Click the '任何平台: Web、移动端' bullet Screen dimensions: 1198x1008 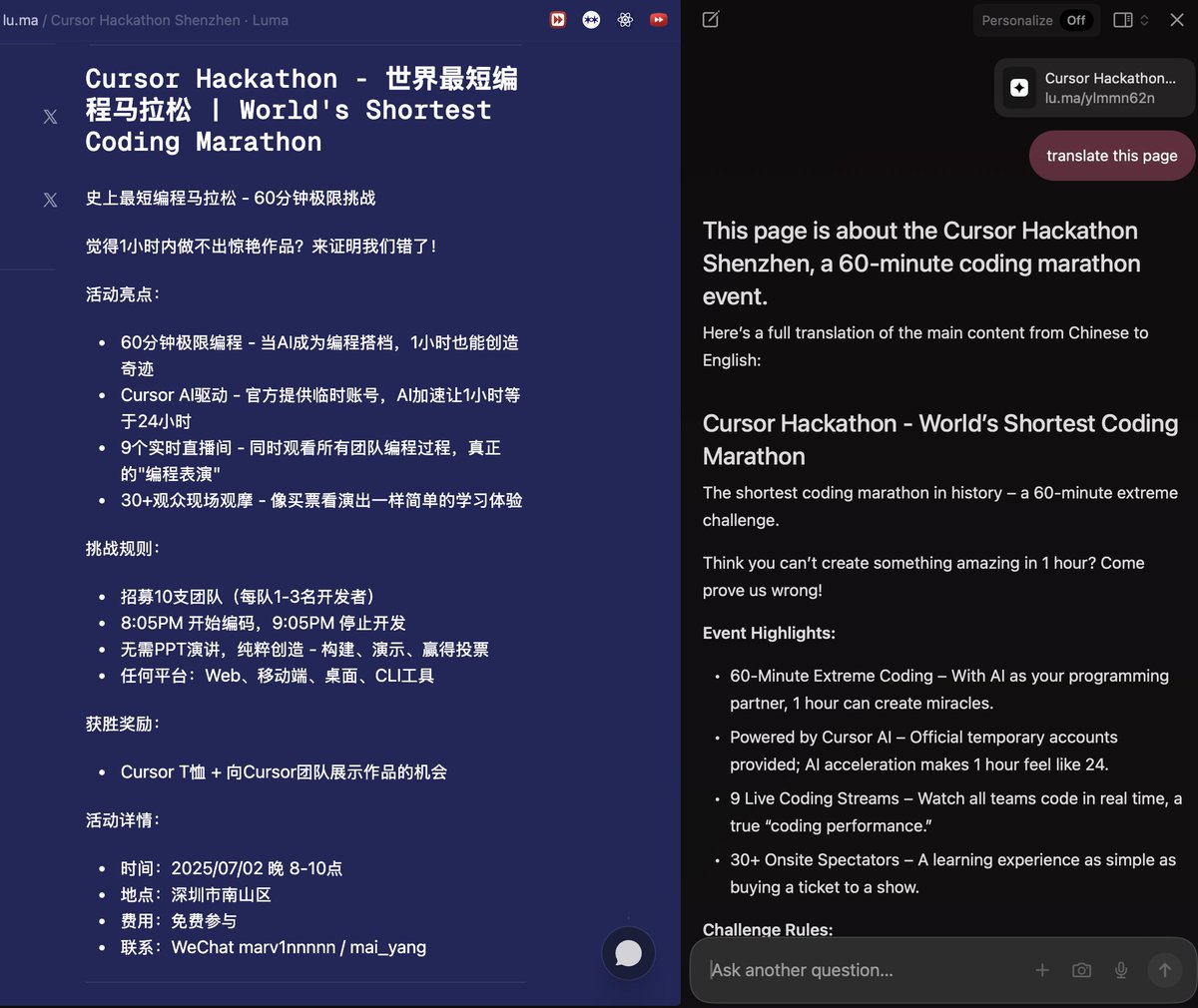(278, 676)
